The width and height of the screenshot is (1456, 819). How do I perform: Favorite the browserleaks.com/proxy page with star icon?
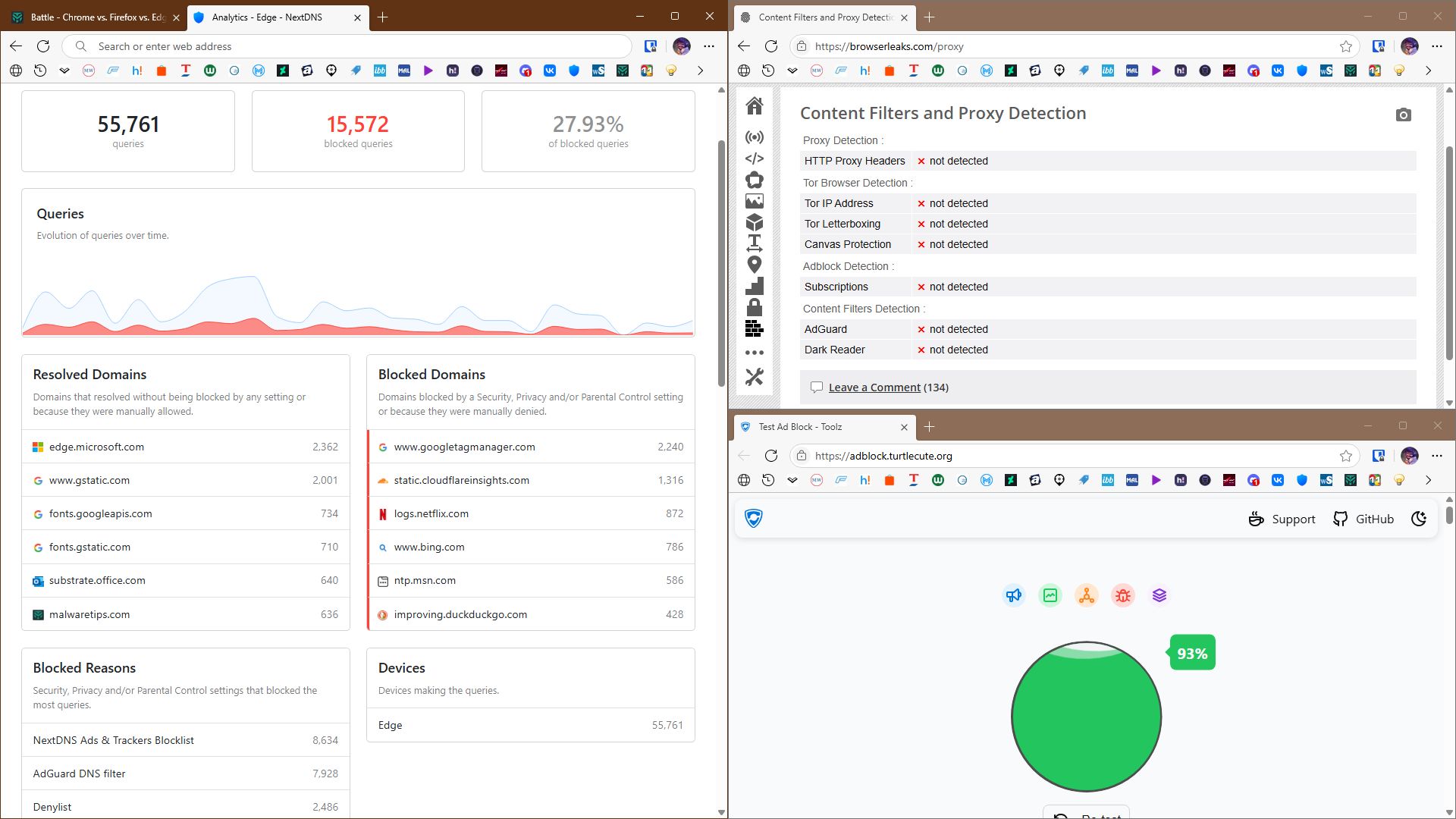tap(1345, 46)
